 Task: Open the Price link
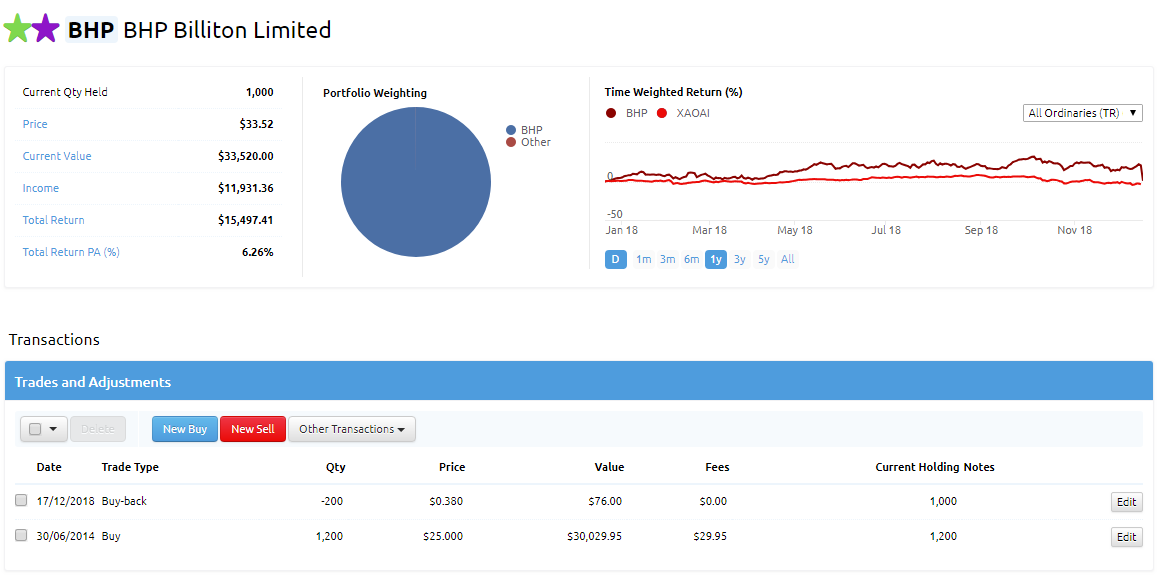[x=35, y=124]
